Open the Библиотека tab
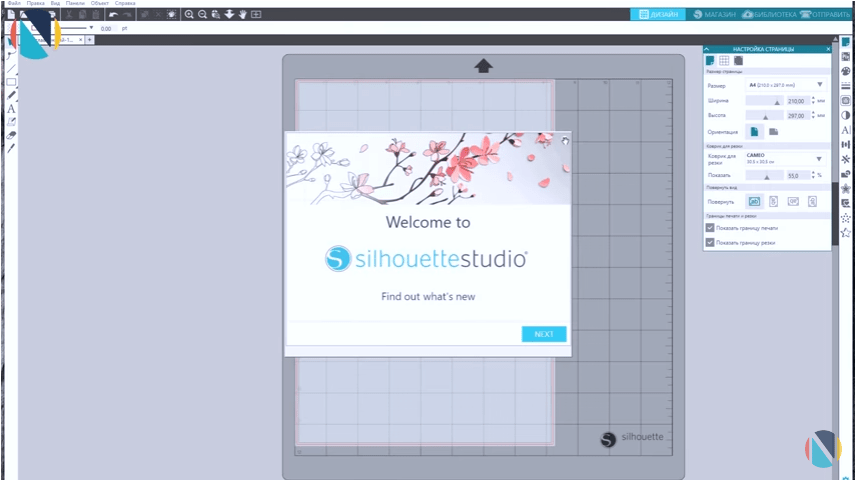Viewport: 855px width, 480px height. 770,14
